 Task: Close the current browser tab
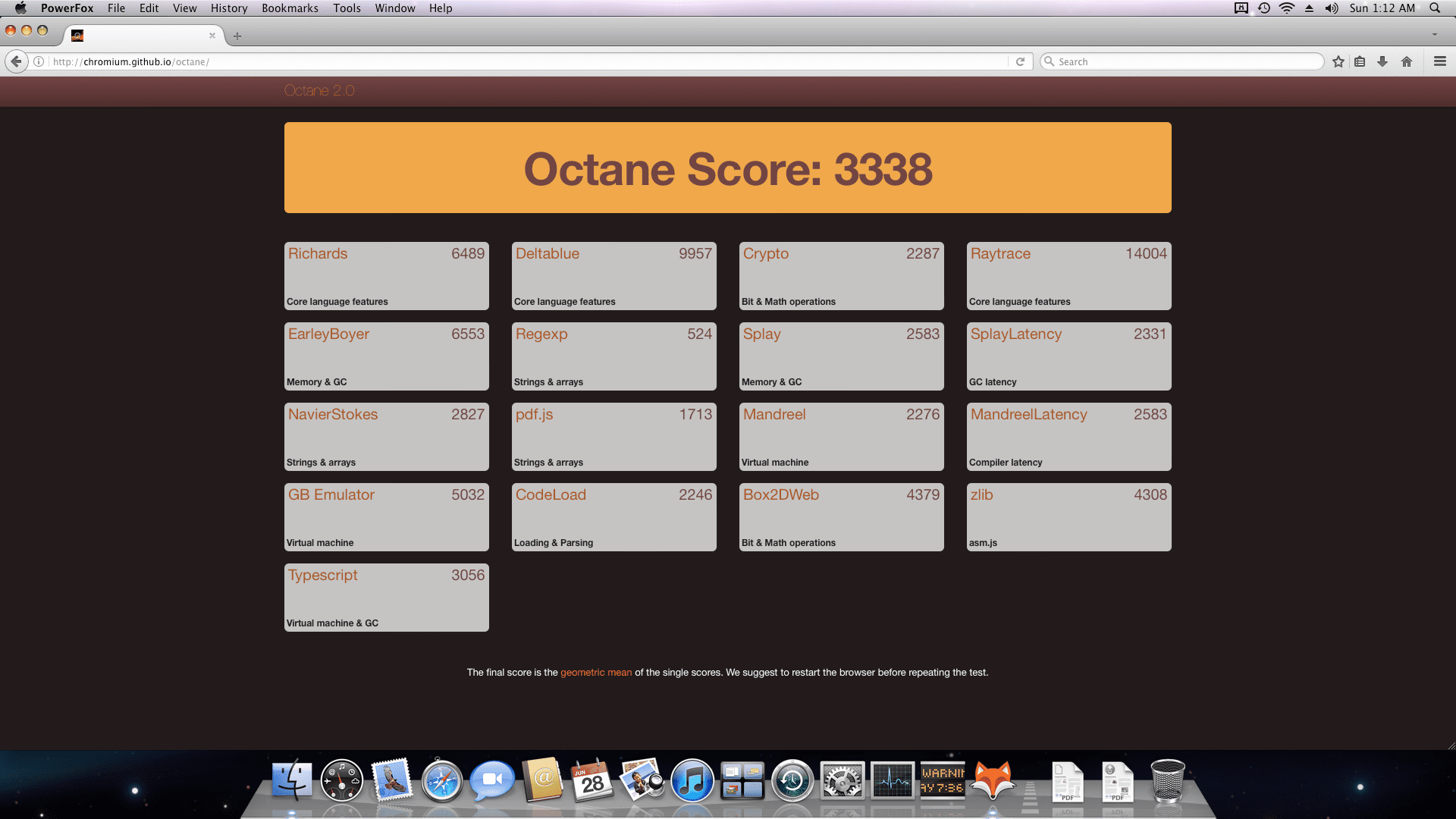point(212,35)
